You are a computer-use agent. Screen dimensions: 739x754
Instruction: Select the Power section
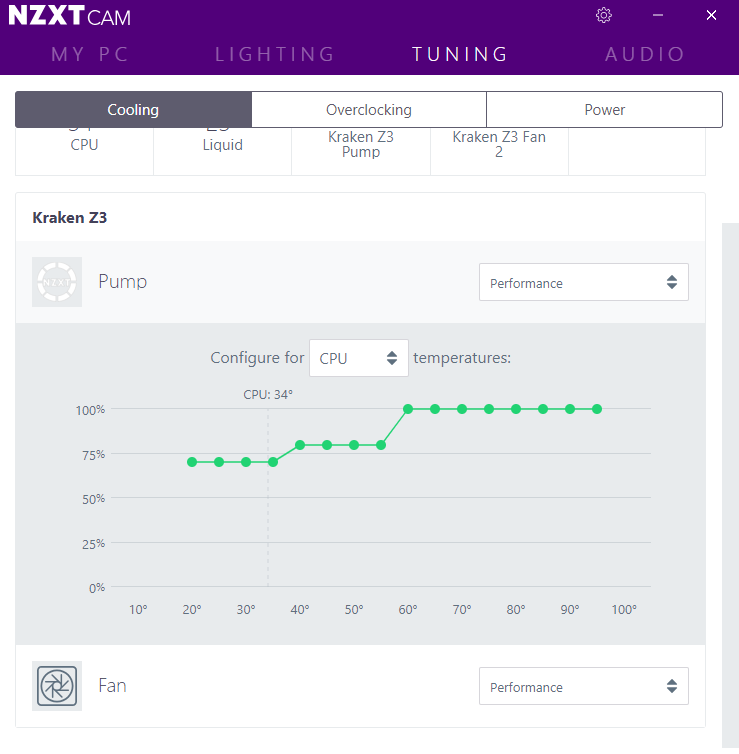pyautogui.click(x=604, y=110)
